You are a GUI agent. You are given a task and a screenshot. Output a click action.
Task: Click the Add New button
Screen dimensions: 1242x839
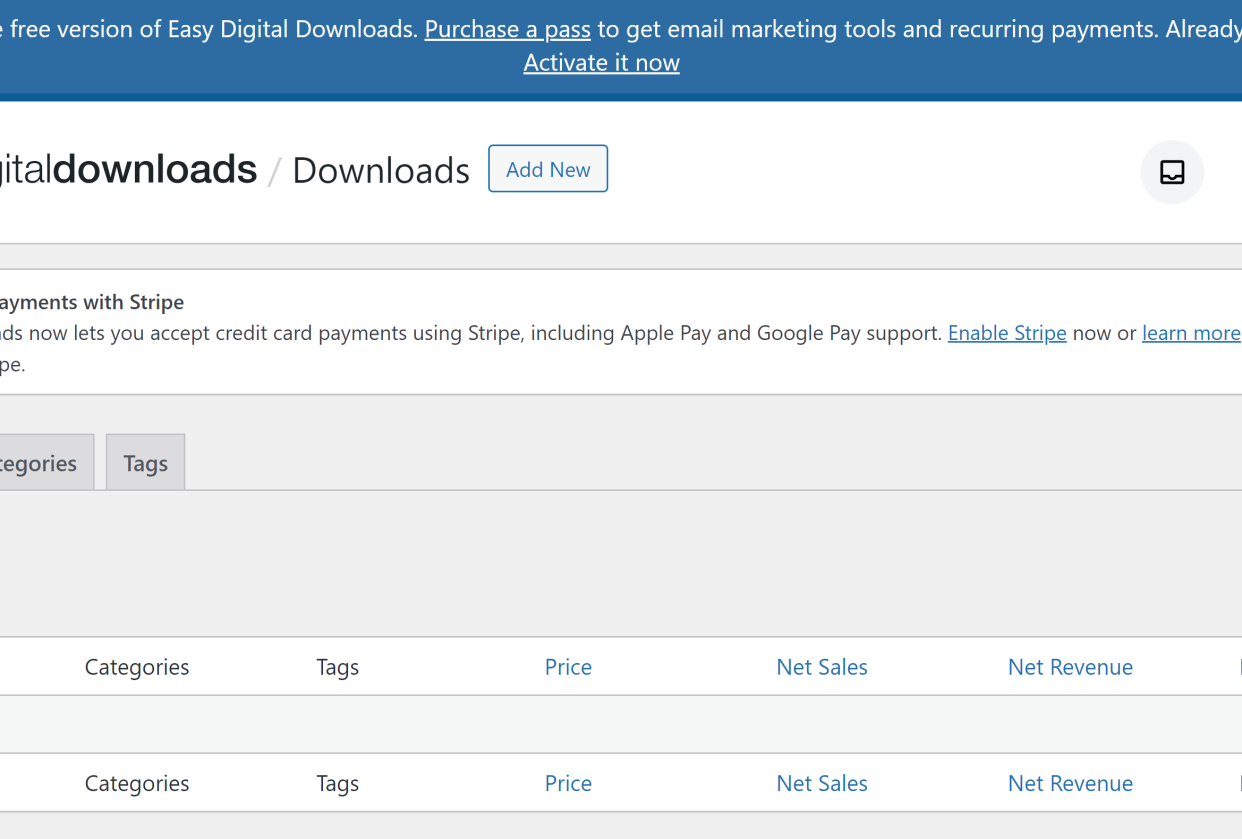pos(548,169)
